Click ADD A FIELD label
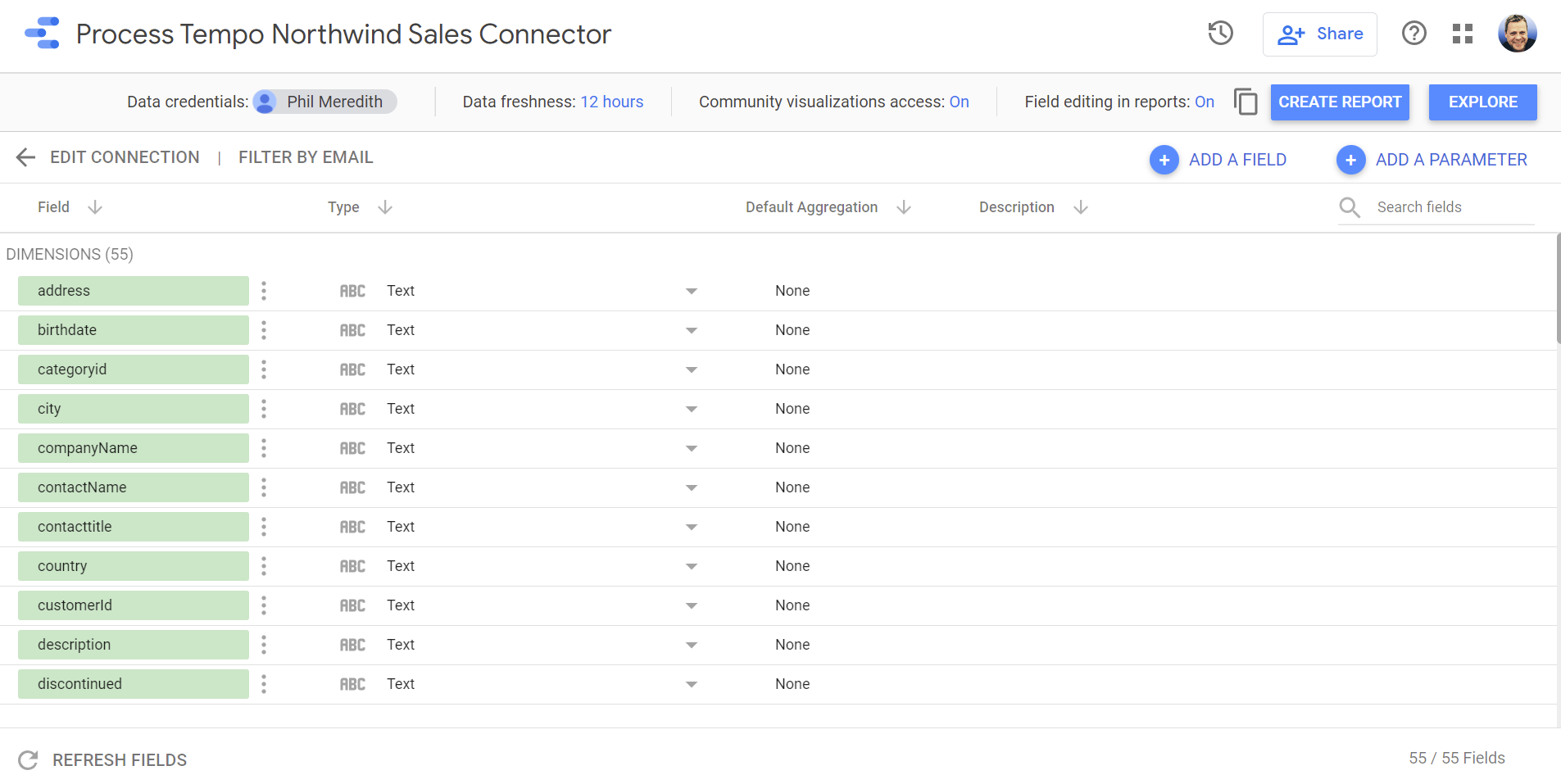Image resolution: width=1561 pixels, height=784 pixels. tap(1237, 160)
